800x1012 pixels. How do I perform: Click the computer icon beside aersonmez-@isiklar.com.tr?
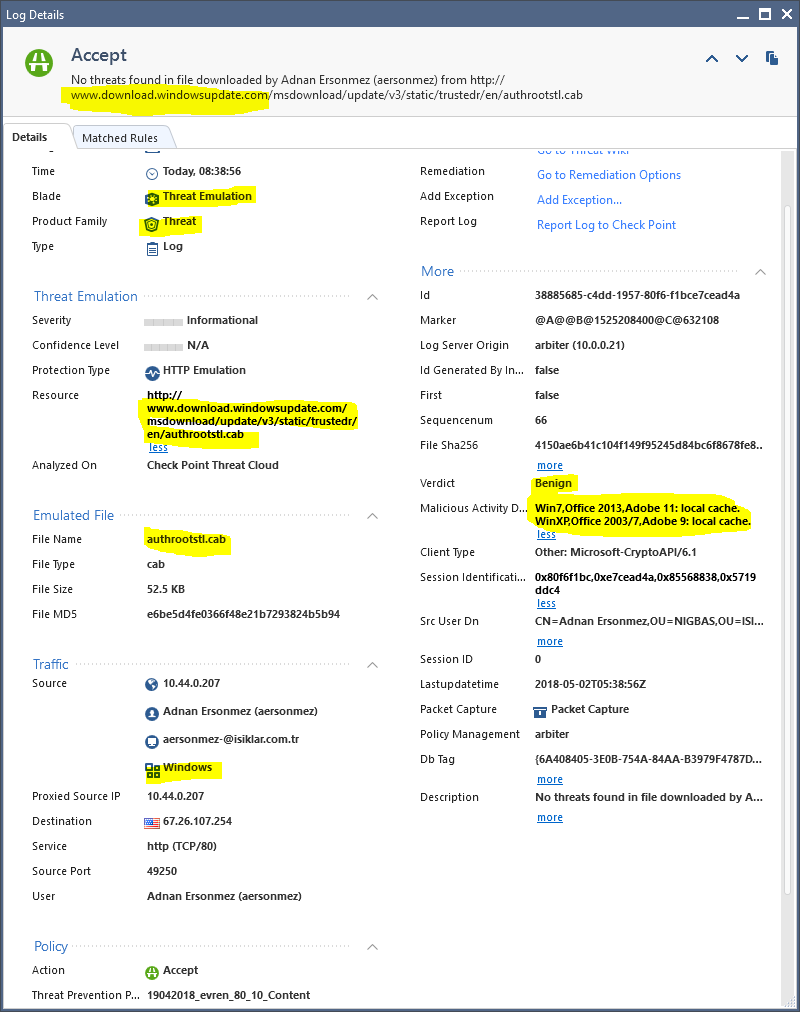pos(152,742)
